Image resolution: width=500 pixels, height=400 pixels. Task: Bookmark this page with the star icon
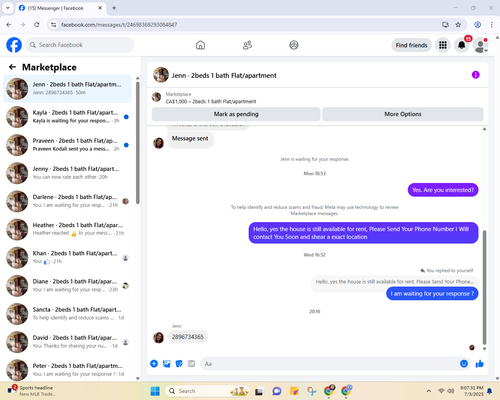458,25
